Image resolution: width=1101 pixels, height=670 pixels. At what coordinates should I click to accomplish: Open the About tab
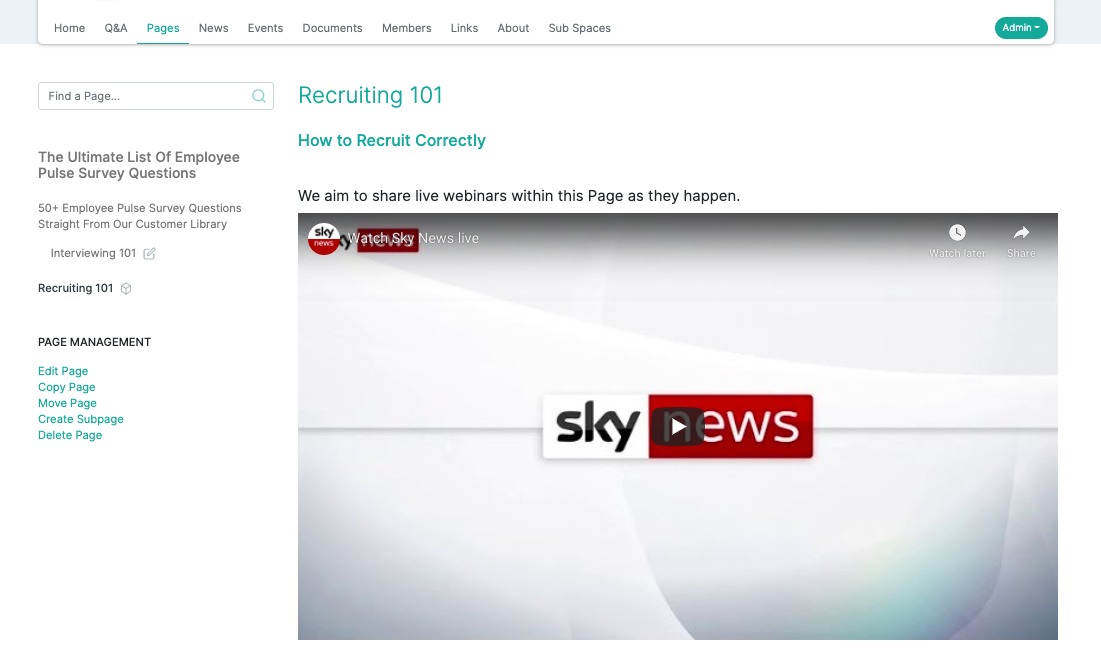pyautogui.click(x=513, y=28)
